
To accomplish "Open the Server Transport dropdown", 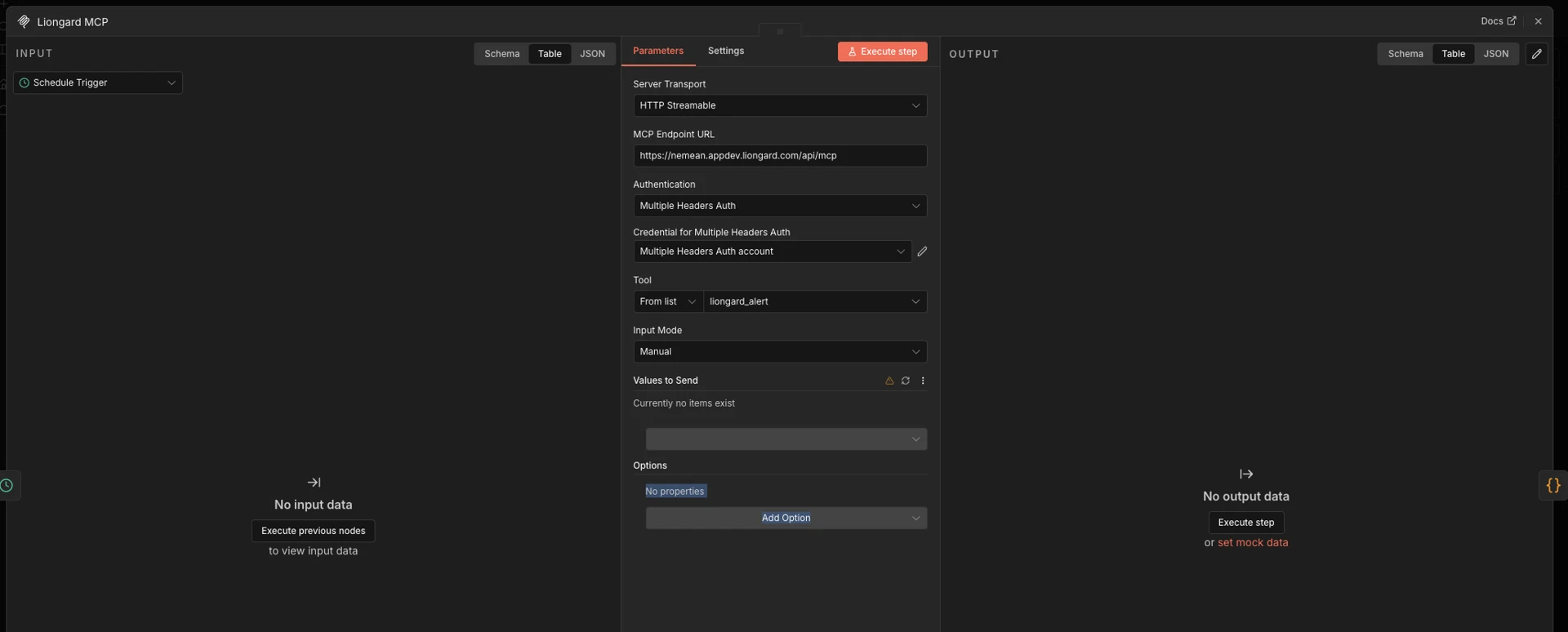I will point(780,105).
